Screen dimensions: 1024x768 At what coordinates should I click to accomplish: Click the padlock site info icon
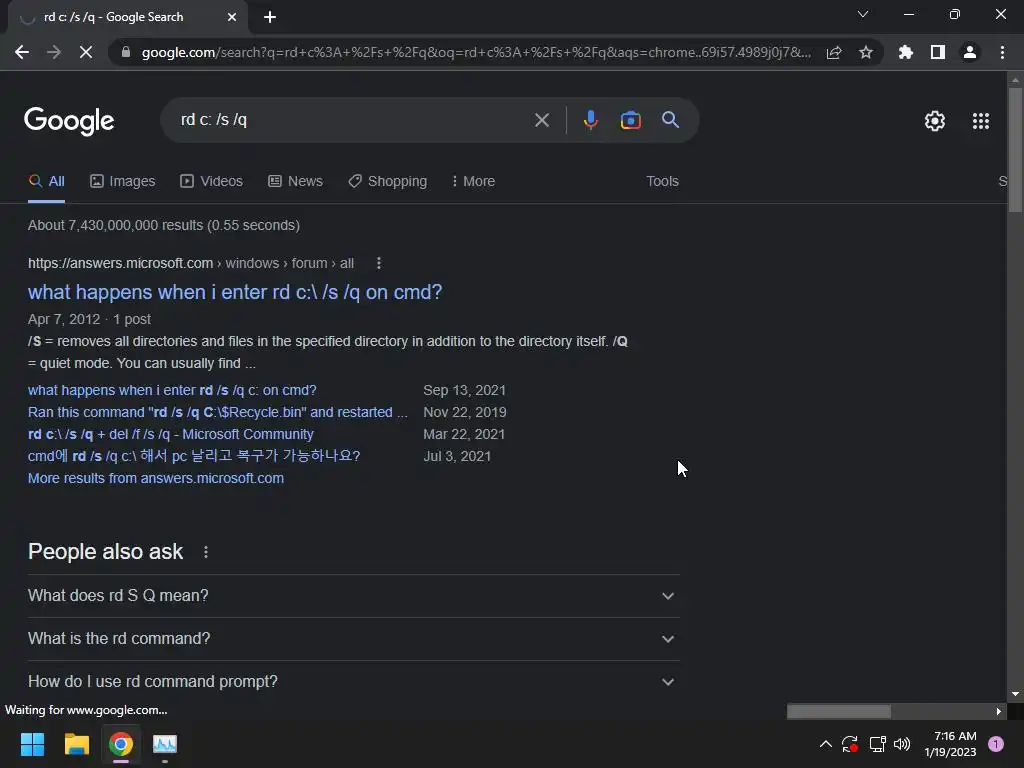point(126,52)
